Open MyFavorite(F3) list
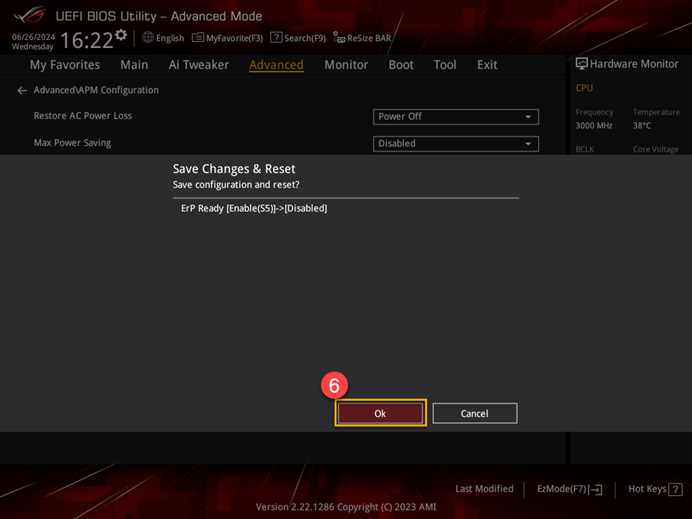The image size is (692, 519). click(227, 38)
